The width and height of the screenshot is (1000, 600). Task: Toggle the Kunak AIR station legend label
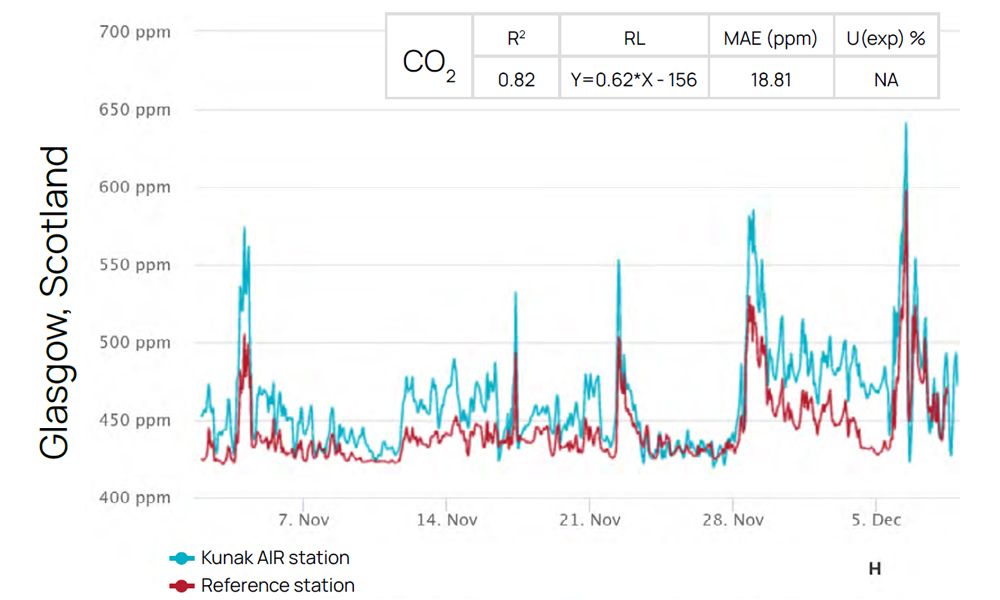tap(275, 557)
